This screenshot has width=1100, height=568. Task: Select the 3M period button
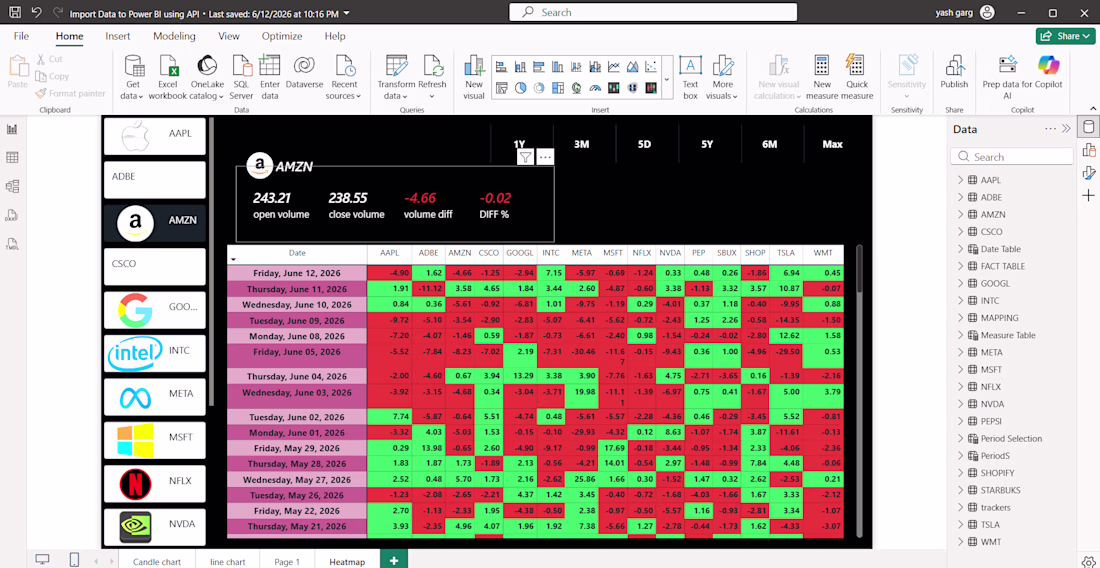pyautogui.click(x=582, y=144)
